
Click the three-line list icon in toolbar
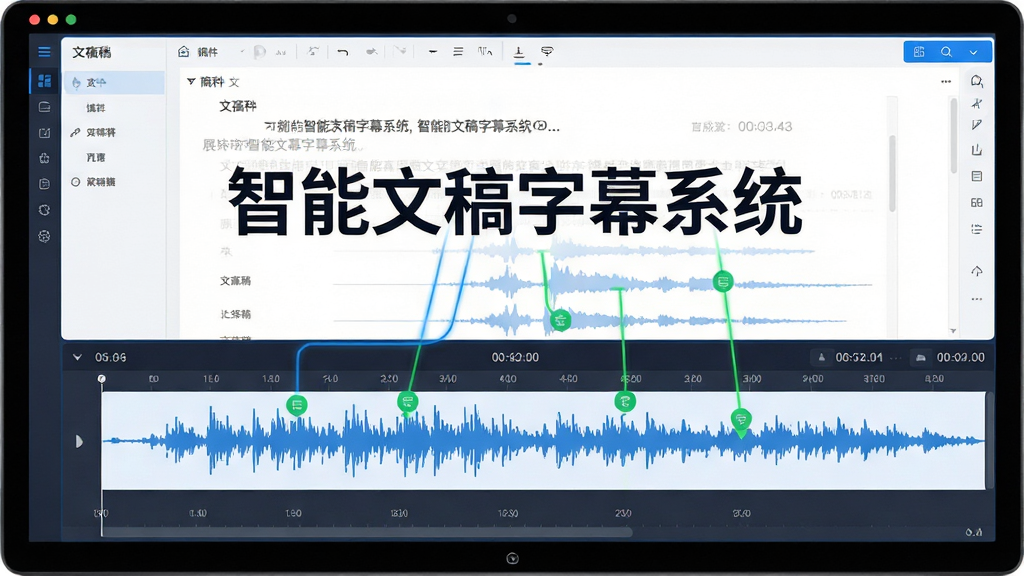point(458,52)
